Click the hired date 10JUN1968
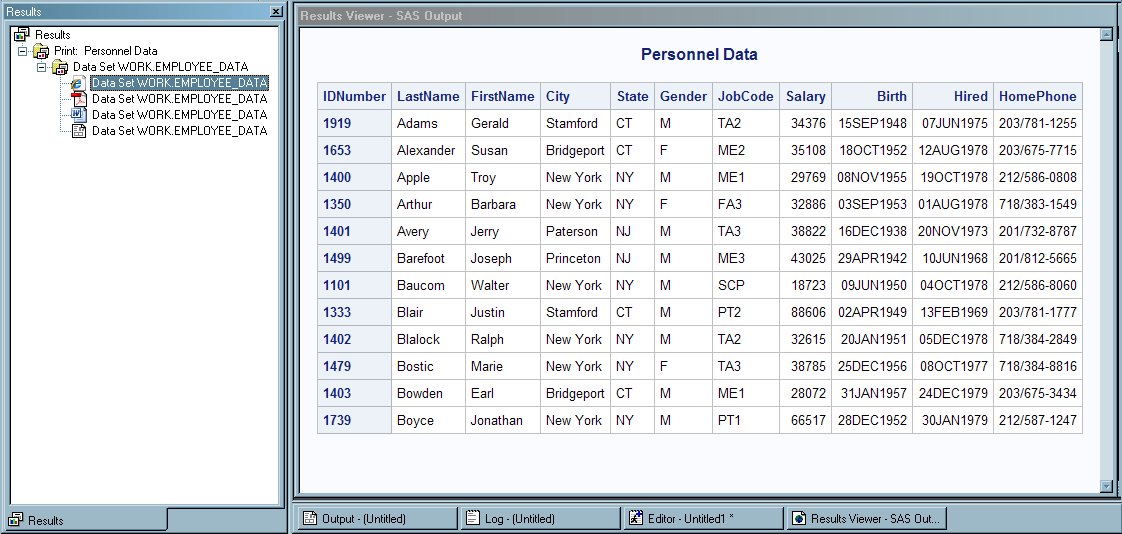Image resolution: width=1122 pixels, height=534 pixels. click(955, 258)
